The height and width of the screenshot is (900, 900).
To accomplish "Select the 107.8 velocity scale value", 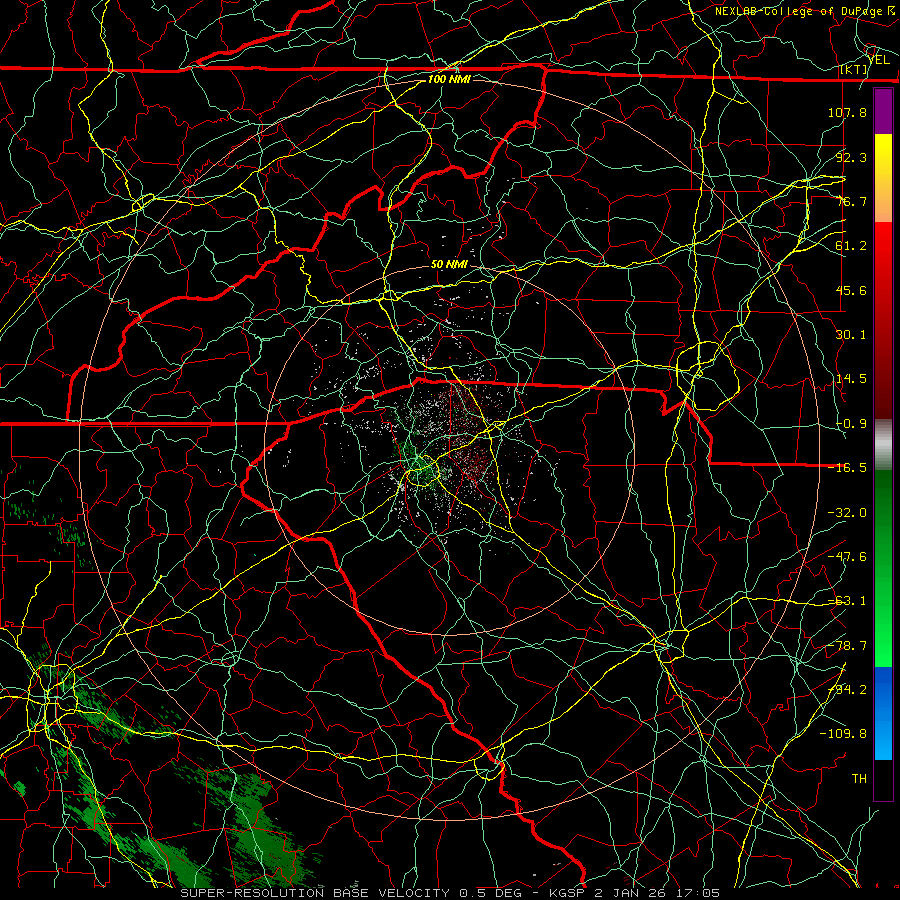I will pyautogui.click(x=847, y=112).
